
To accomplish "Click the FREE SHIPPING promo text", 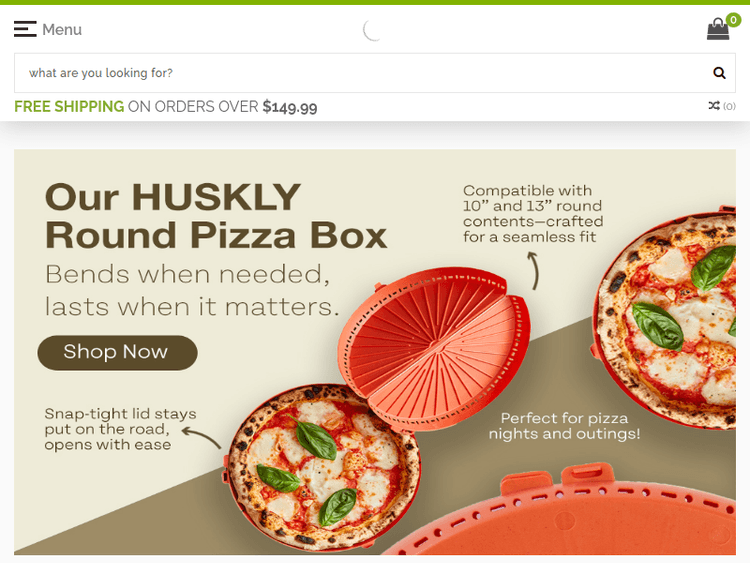I will pyautogui.click(x=69, y=106).
